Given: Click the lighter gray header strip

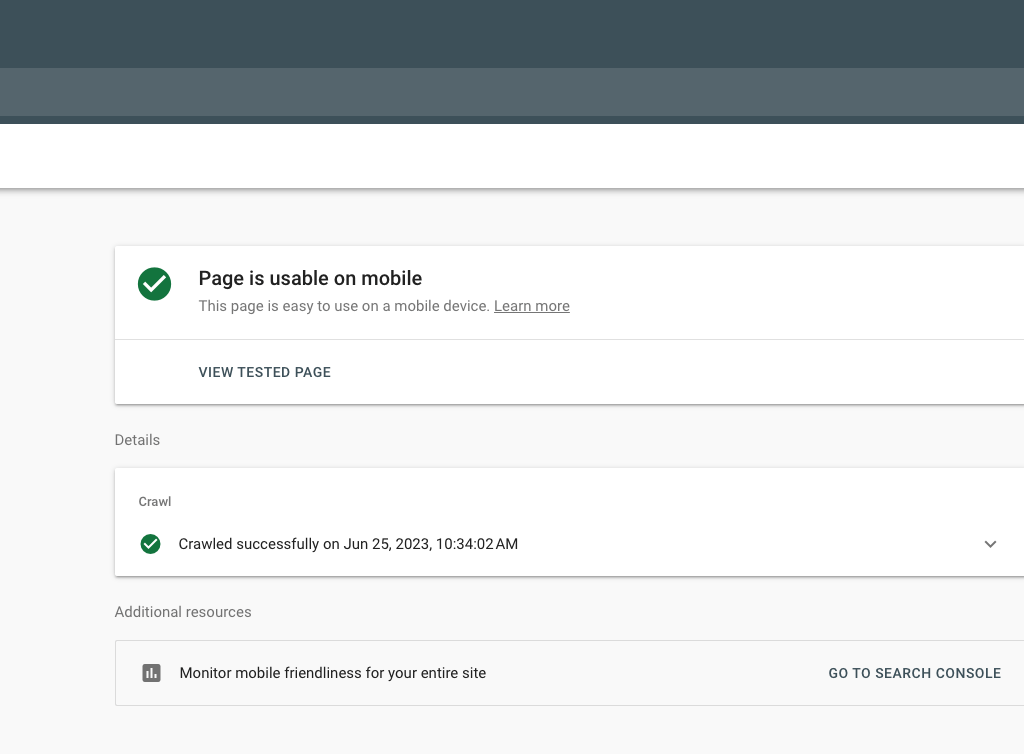Looking at the screenshot, I should click(x=512, y=92).
